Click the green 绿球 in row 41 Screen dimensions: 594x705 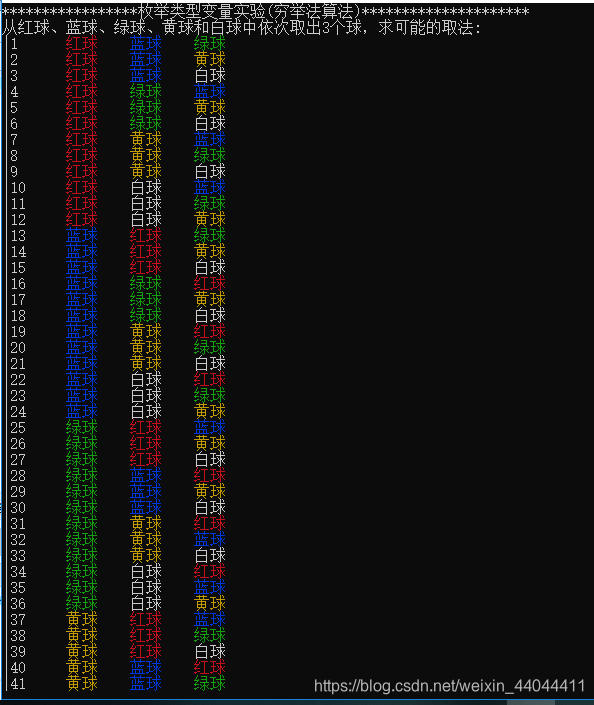pos(210,684)
